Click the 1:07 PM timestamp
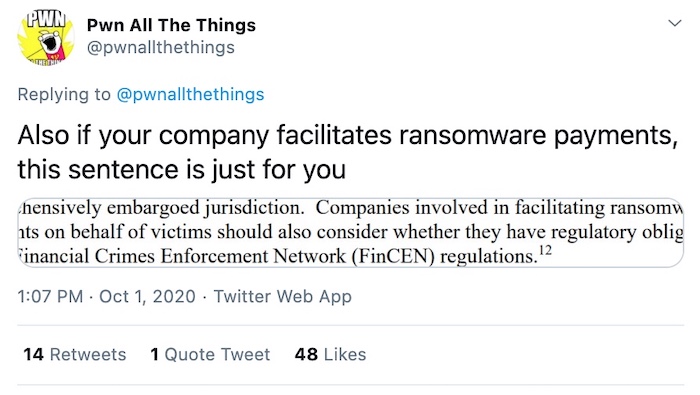This screenshot has height=395, width=700. point(50,296)
